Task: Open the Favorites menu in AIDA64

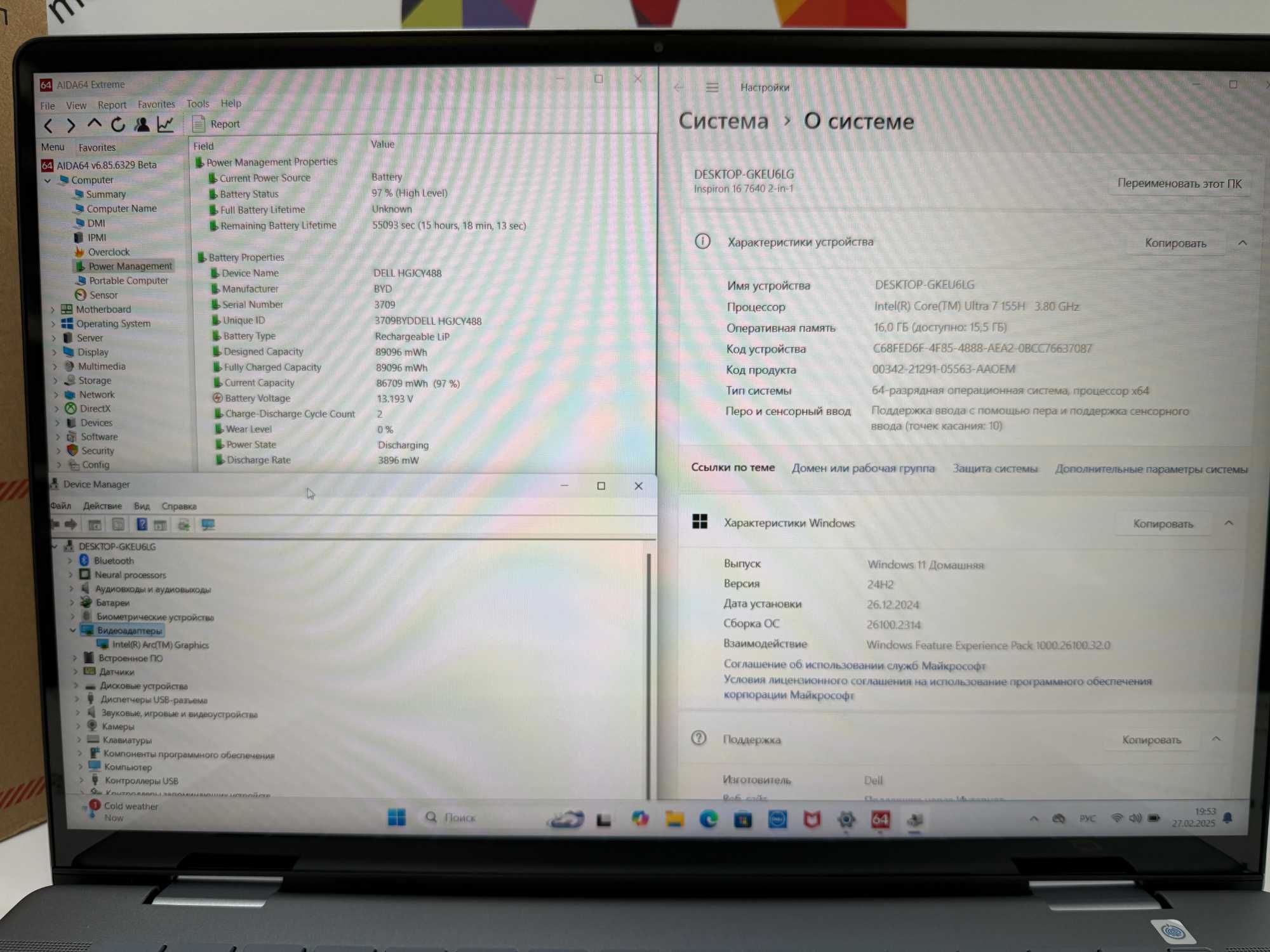Action: 156,104
